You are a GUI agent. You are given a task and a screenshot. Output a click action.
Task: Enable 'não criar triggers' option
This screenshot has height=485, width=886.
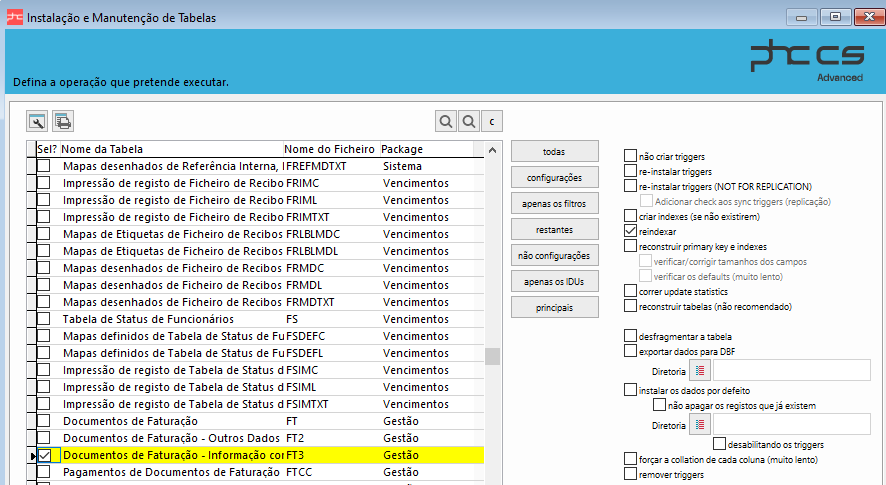[x=631, y=155]
